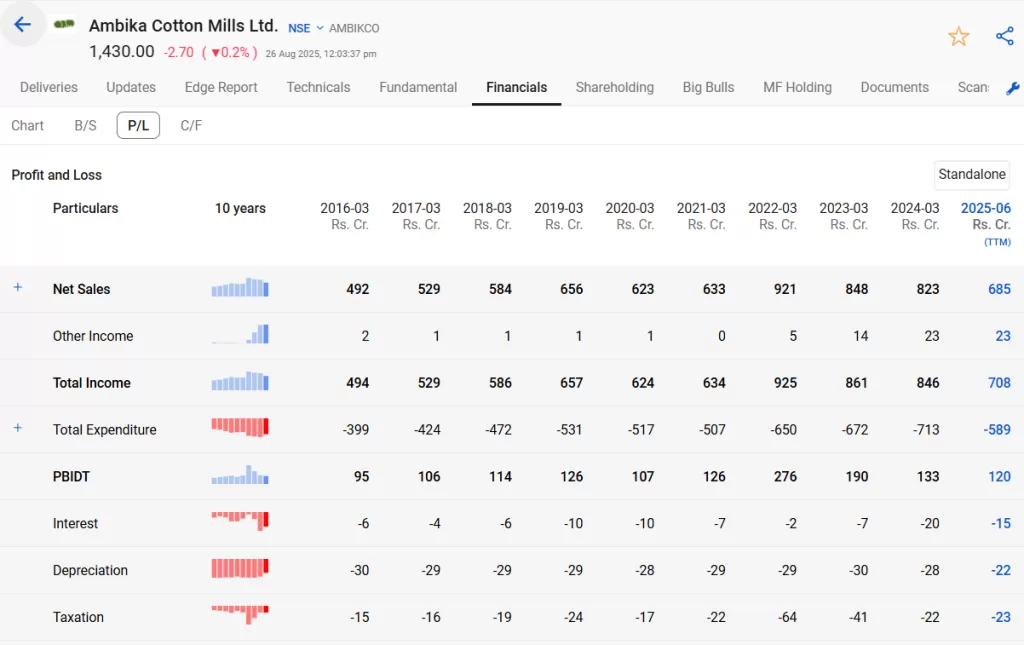The image size is (1024, 645).
Task: Click the Net Sales row label
Action: 82,289
